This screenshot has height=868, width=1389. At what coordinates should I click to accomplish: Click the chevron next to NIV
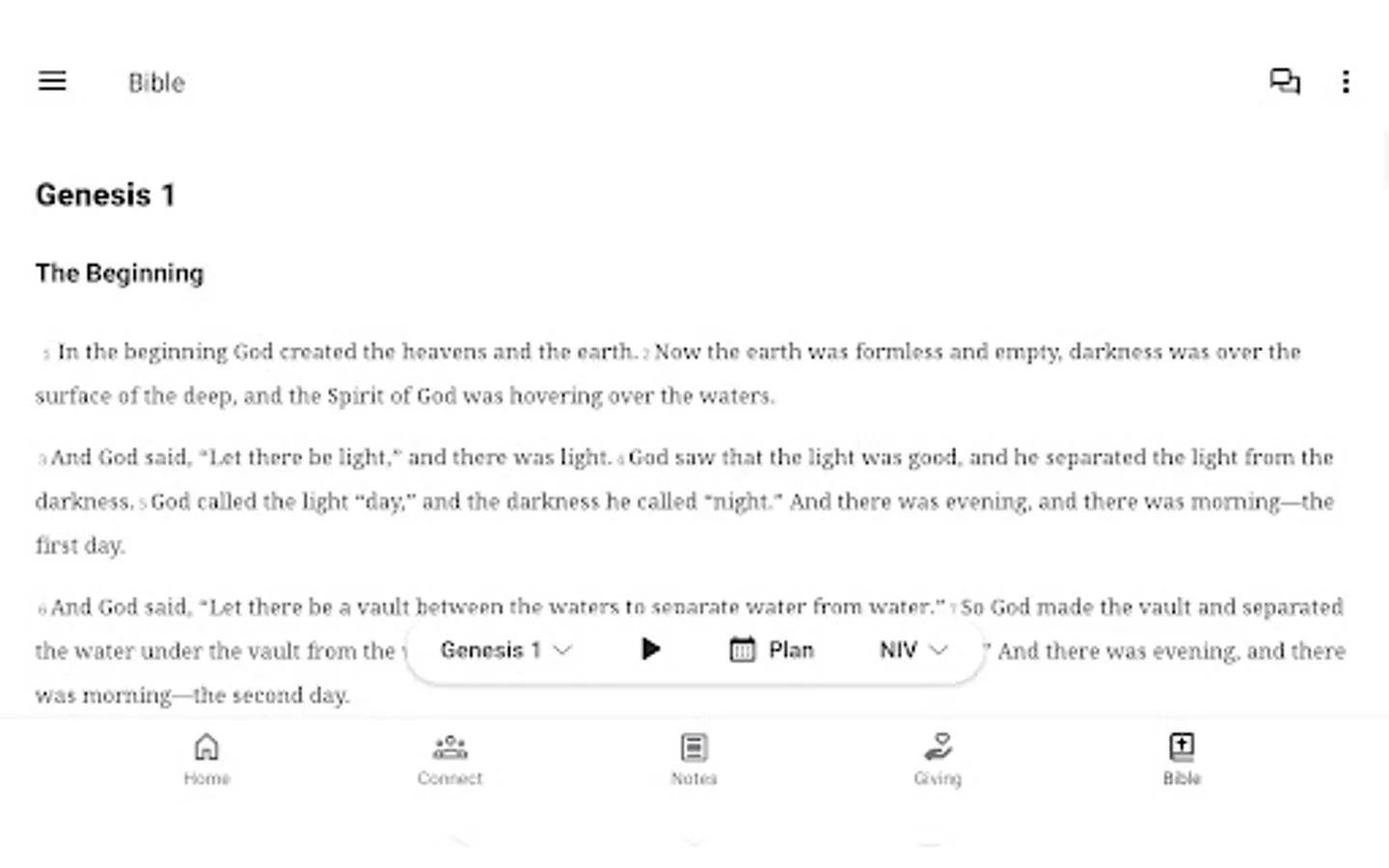click(938, 651)
